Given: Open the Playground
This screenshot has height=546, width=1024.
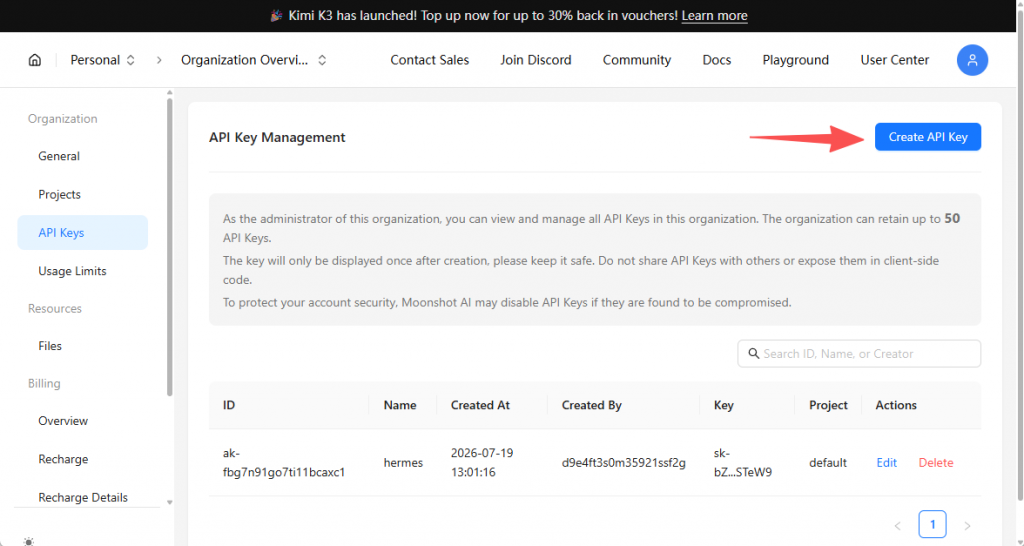Looking at the screenshot, I should [x=795, y=60].
